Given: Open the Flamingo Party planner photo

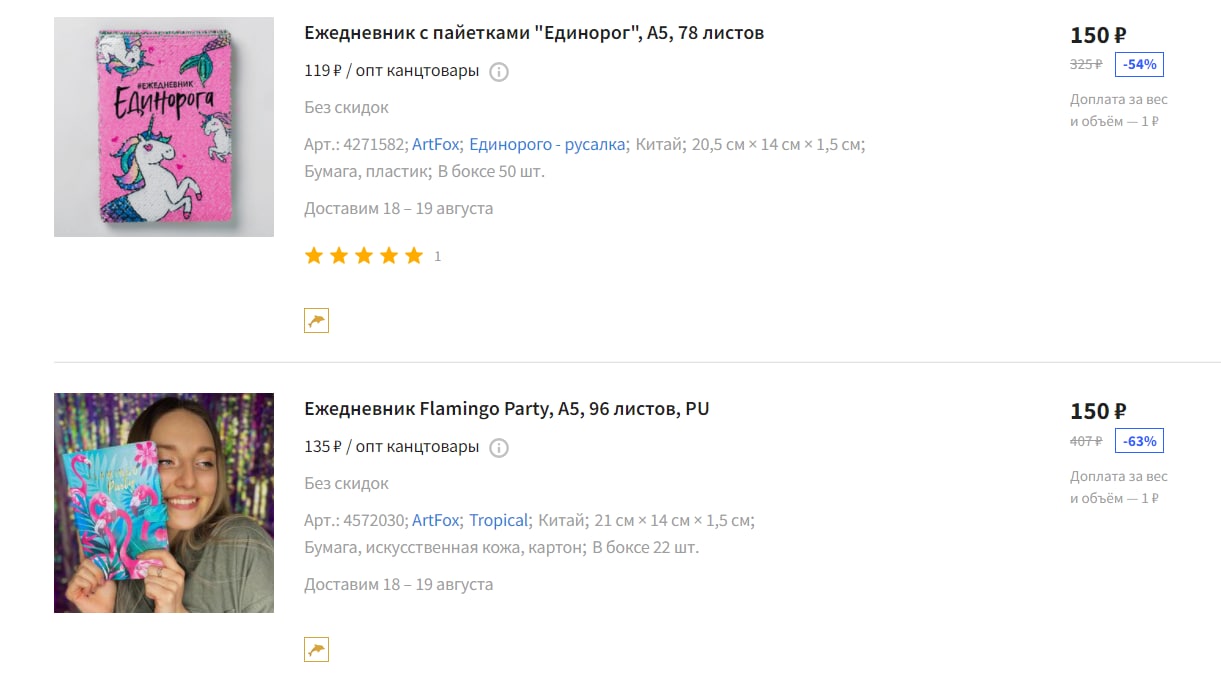Looking at the screenshot, I should (x=164, y=503).
